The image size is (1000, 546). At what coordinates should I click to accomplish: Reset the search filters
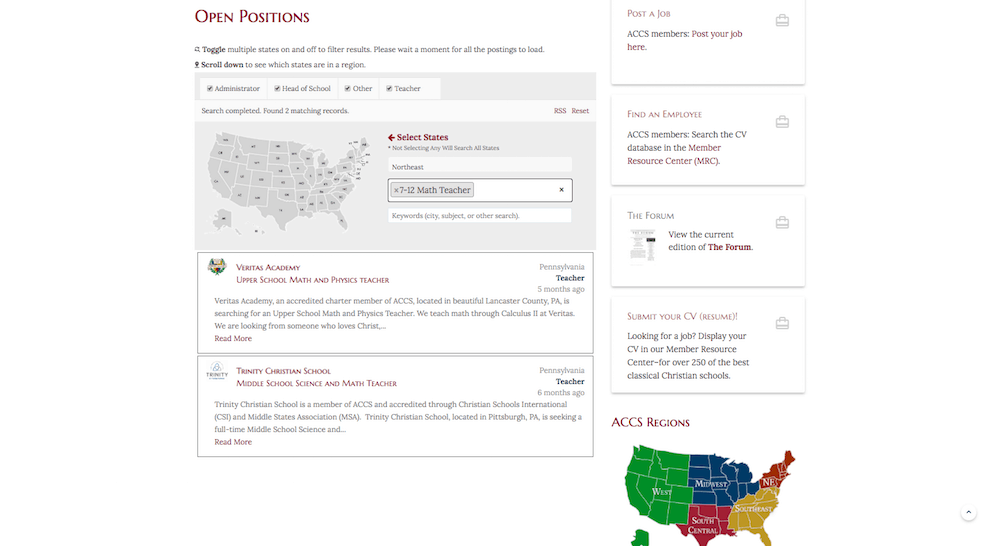point(580,110)
